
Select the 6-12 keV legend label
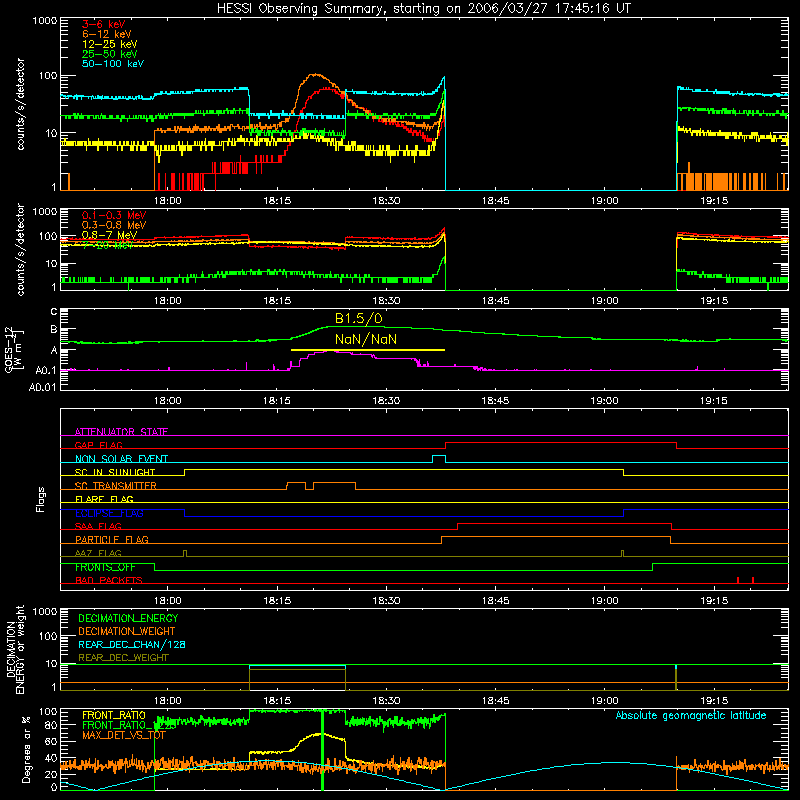point(107,34)
